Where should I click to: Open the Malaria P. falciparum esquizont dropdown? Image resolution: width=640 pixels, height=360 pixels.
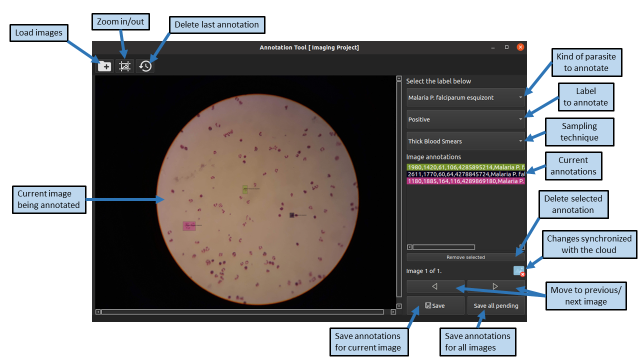click(x=465, y=98)
